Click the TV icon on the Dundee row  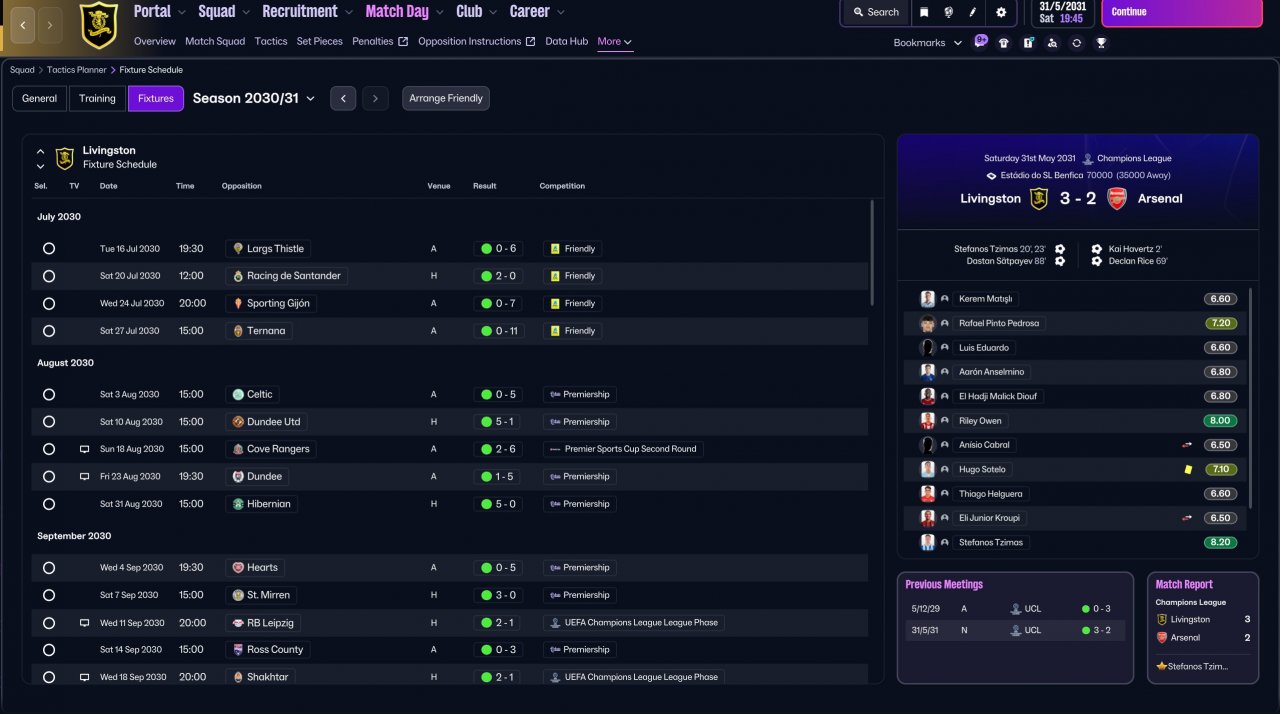click(x=85, y=477)
